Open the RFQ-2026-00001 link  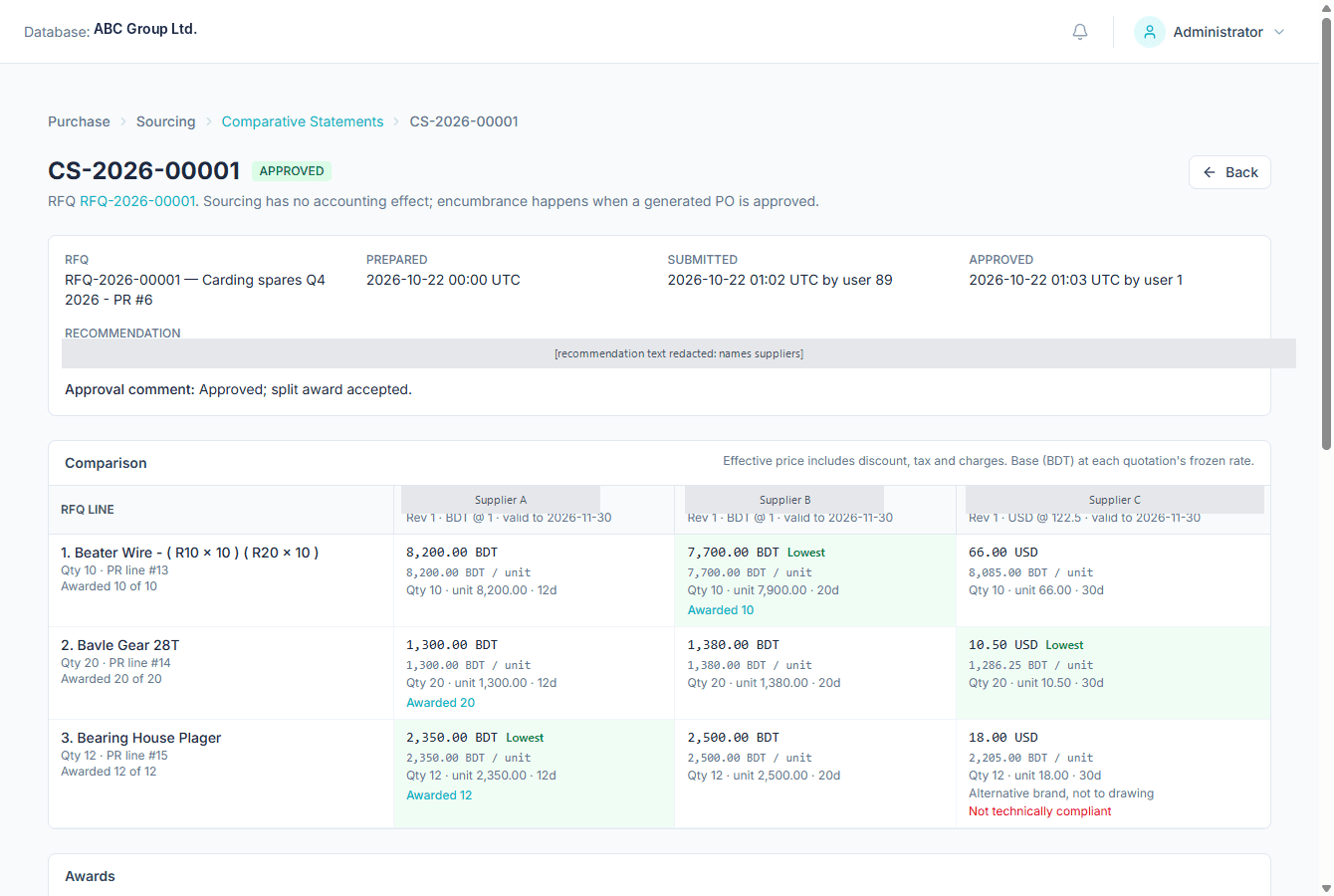pos(137,201)
